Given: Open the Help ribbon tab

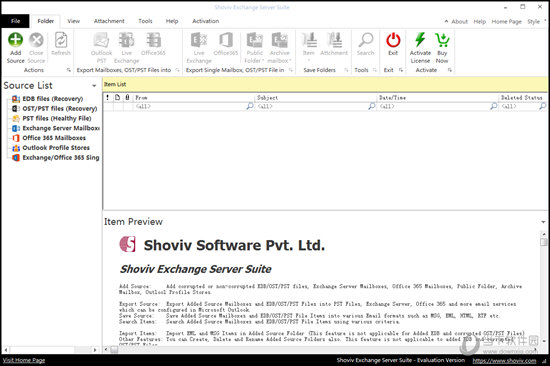Looking at the screenshot, I should pos(172,21).
